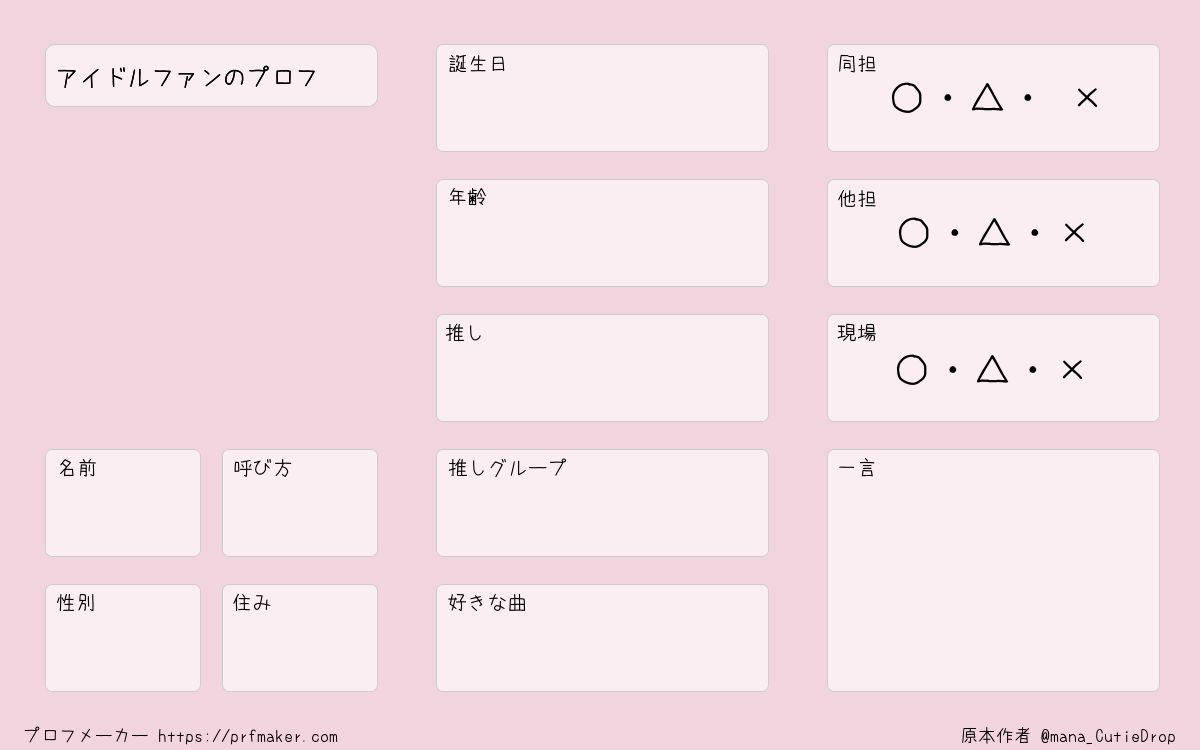Click inside the 名前 box
Image resolution: width=1200 pixels, height=750 pixels.
click(123, 503)
